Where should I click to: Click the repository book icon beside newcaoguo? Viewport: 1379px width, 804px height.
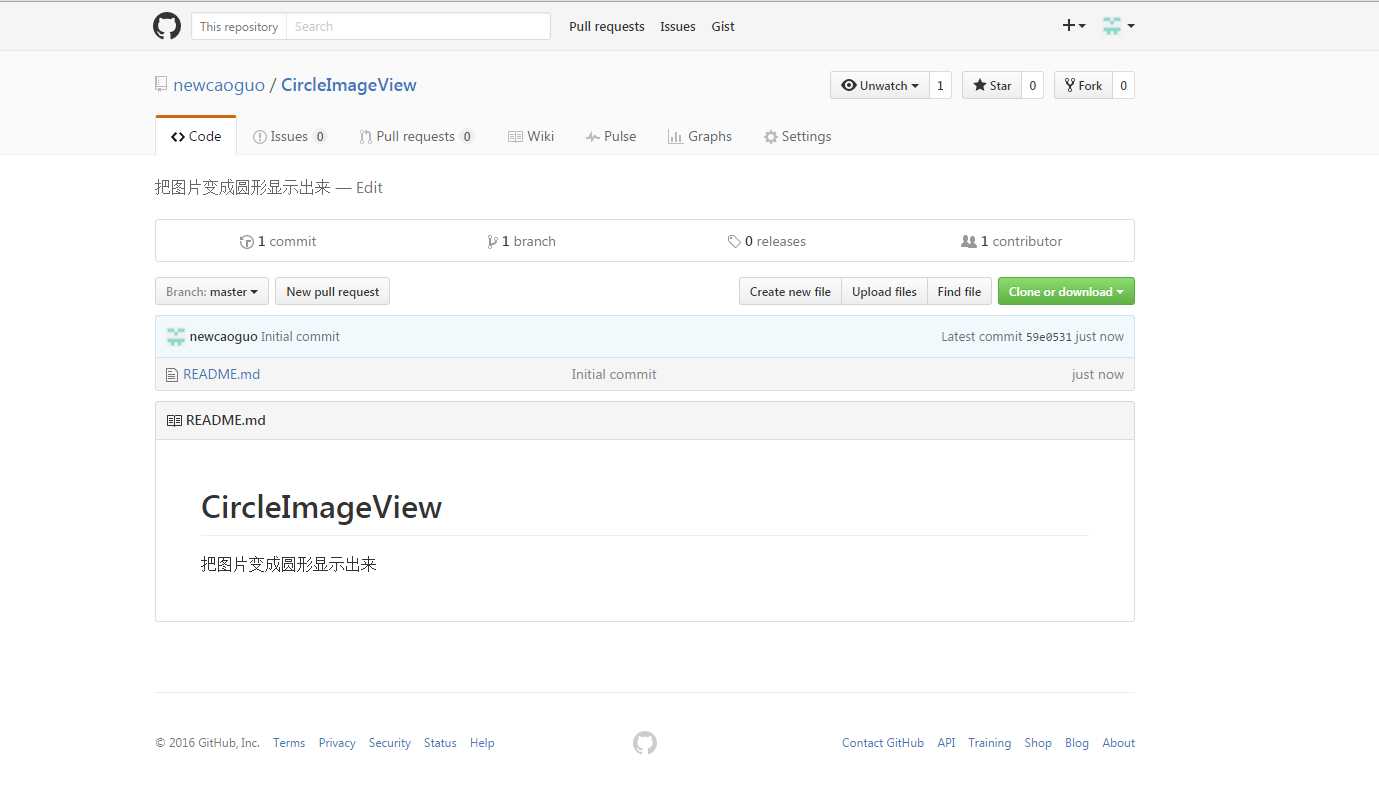coord(161,85)
